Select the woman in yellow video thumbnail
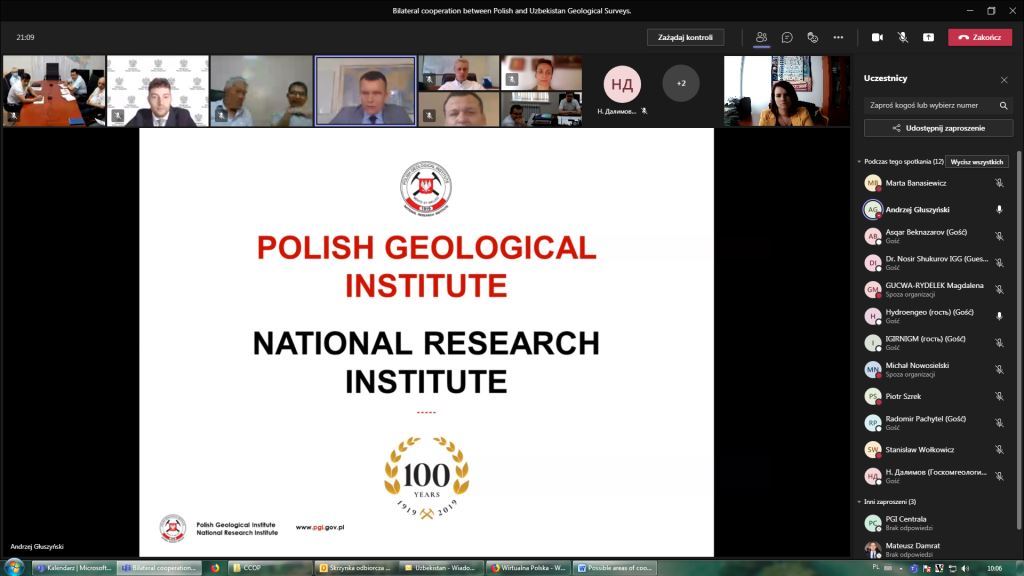1024x576 pixels. click(x=786, y=91)
